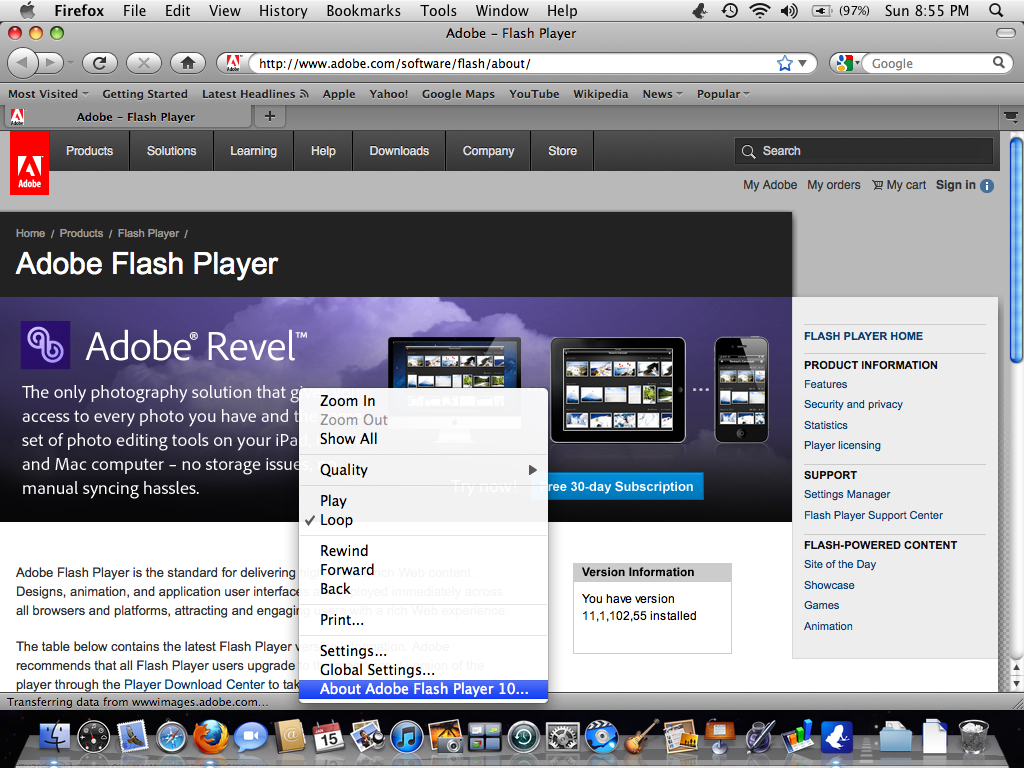Open a new tab with the plus button
Screen dimensions: 1024x768
coord(270,116)
